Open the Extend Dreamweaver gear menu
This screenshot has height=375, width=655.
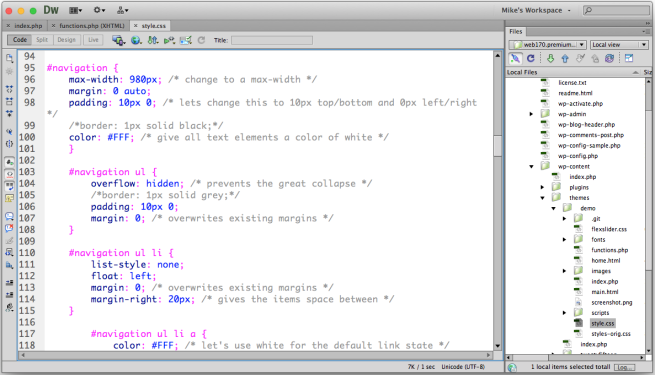point(99,10)
